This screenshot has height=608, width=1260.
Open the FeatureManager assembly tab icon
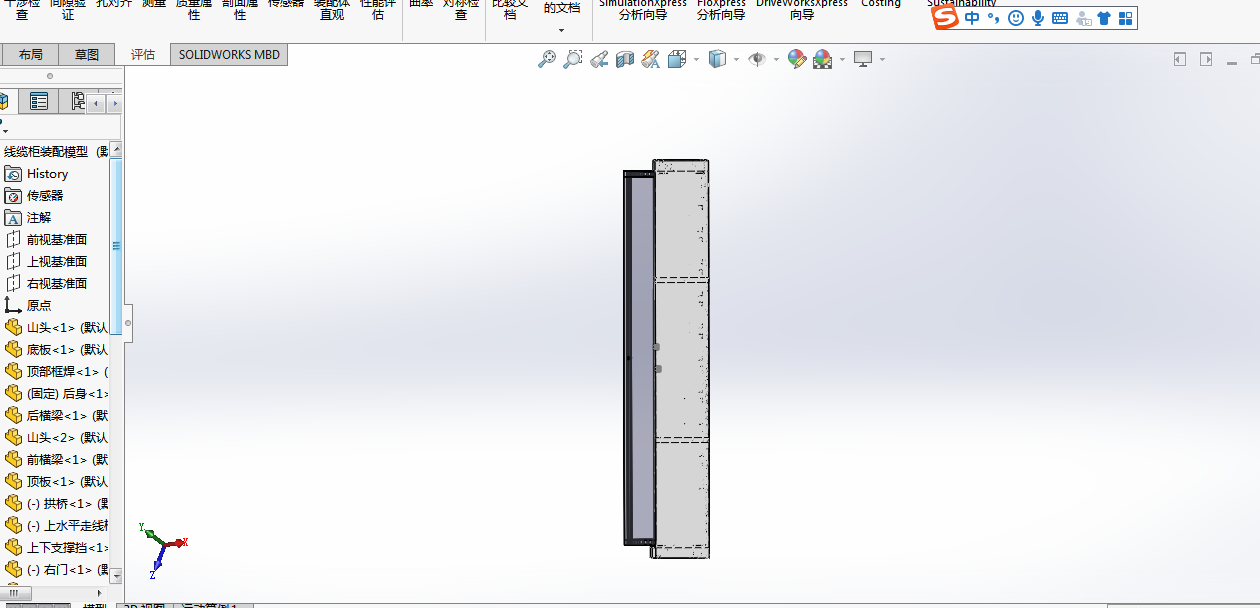5,101
